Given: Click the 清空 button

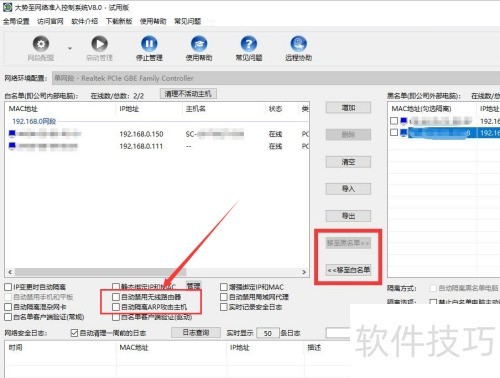Looking at the screenshot, I should point(348,162).
